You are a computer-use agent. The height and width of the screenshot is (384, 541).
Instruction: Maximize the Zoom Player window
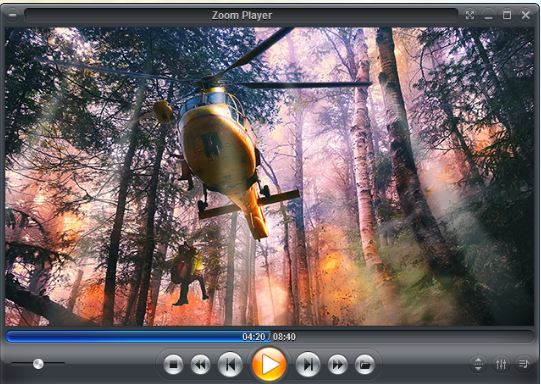point(507,15)
